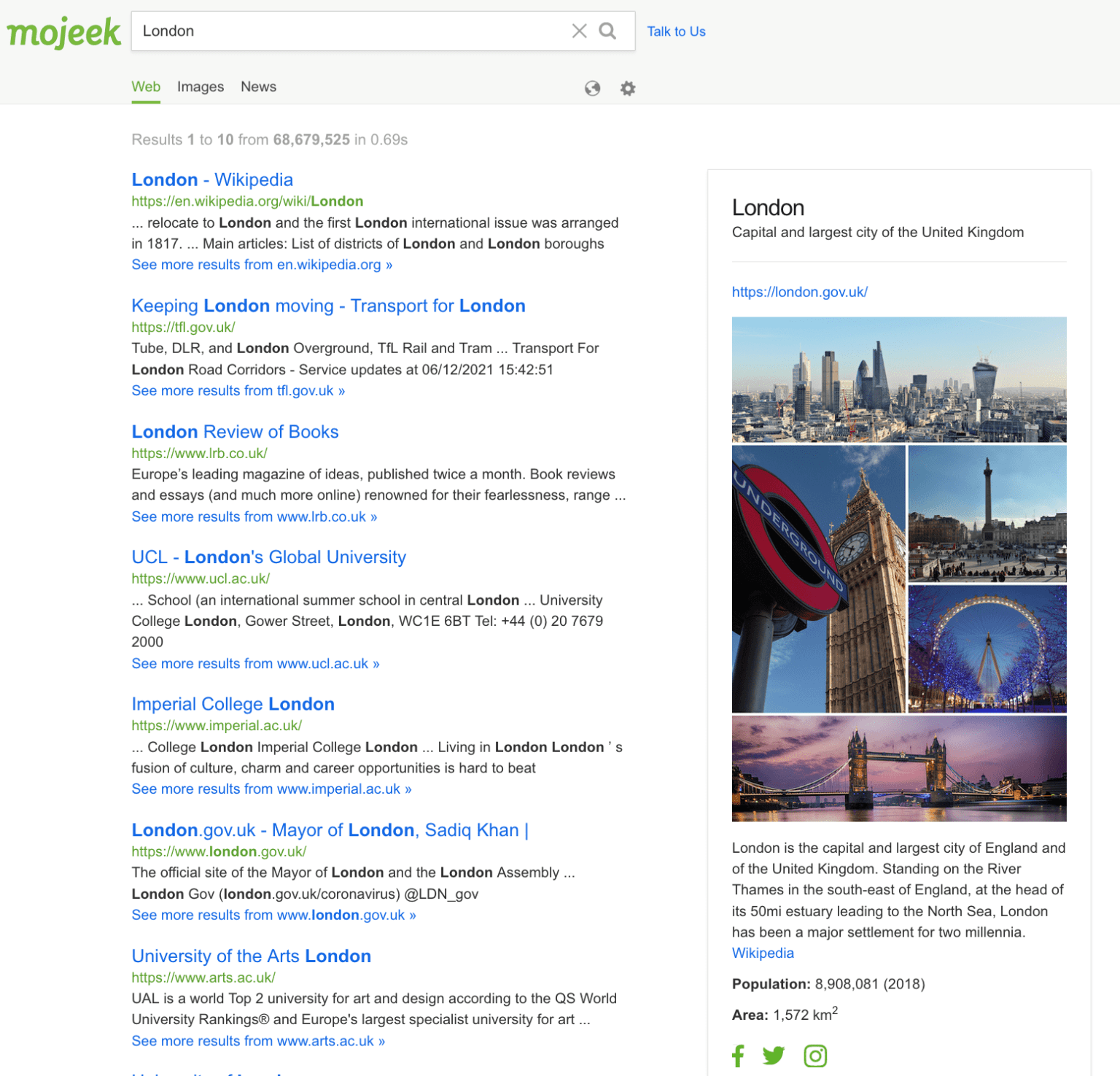Open London's Instagram icon
Image resolution: width=1120 pixels, height=1076 pixels.
(x=814, y=1055)
